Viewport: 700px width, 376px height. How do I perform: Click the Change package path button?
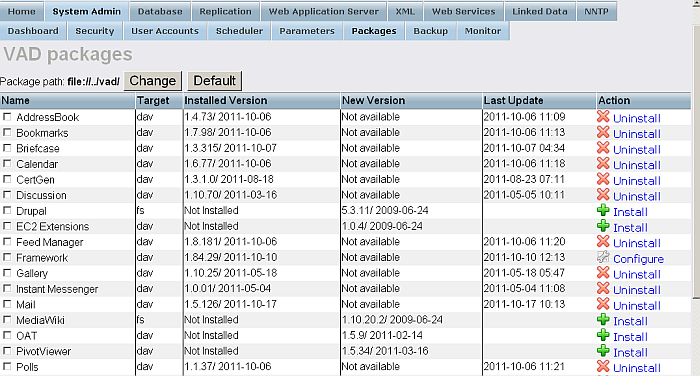pyautogui.click(x=153, y=81)
